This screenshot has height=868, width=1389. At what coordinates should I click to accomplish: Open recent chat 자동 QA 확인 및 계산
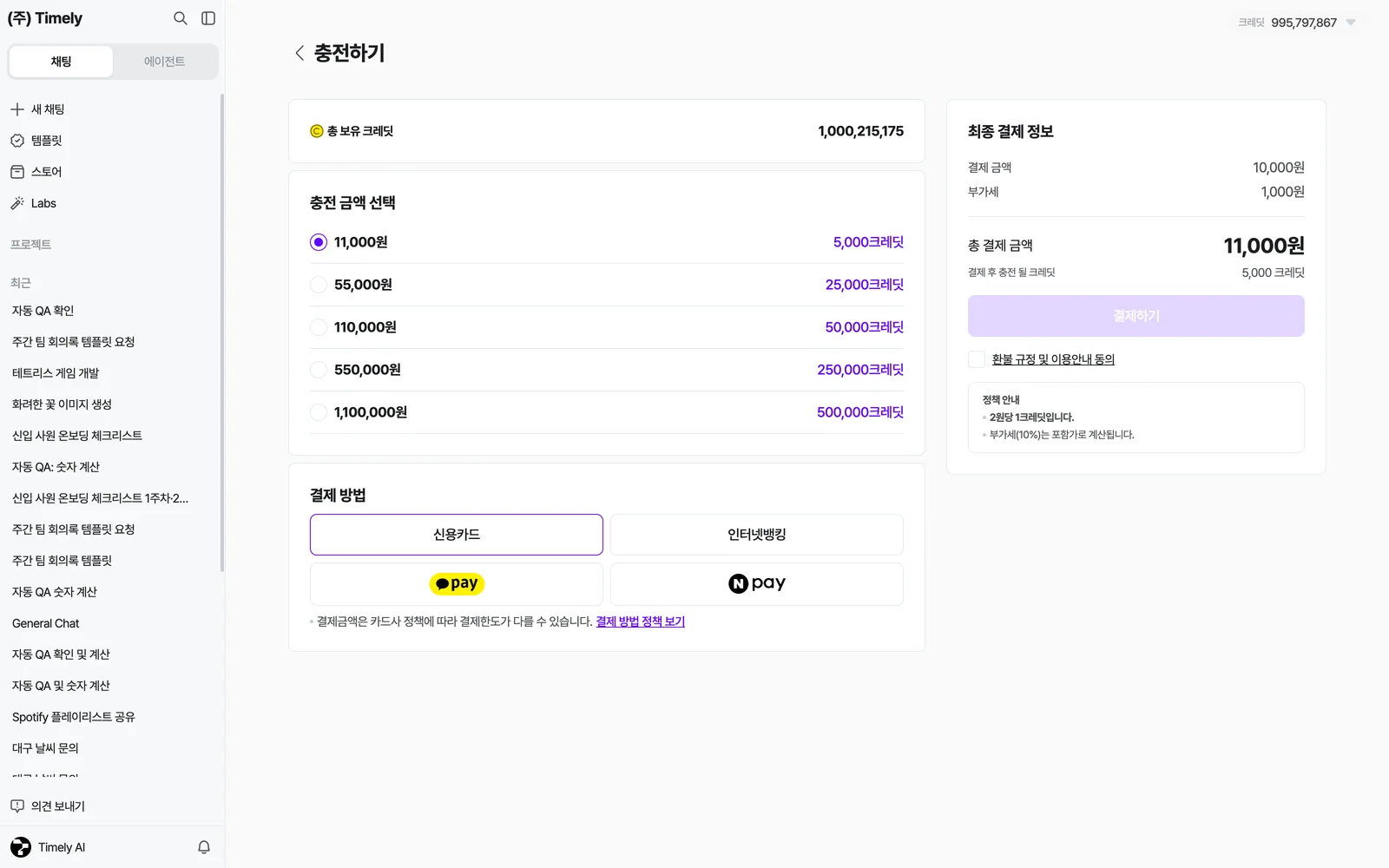61,654
